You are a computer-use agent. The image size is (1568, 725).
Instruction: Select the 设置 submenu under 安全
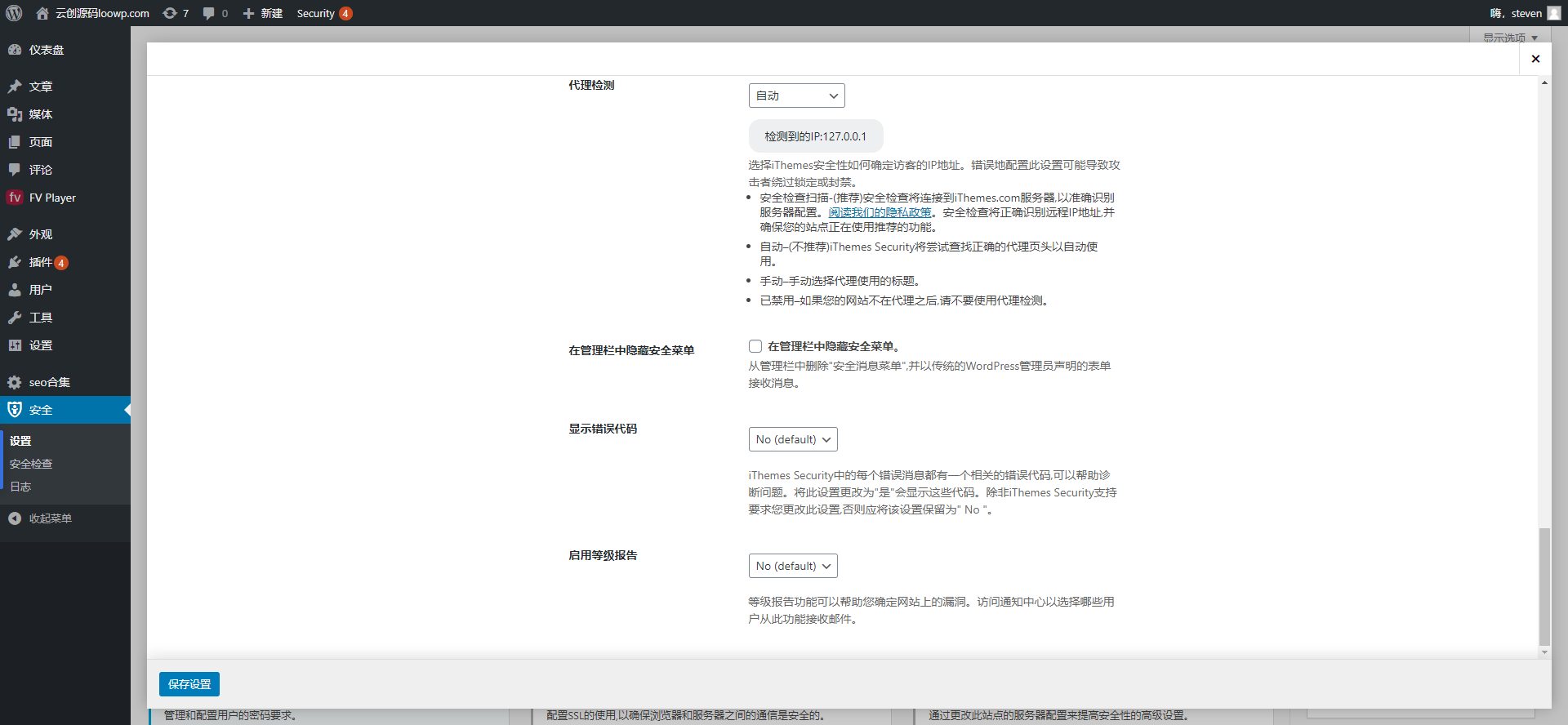click(x=20, y=441)
